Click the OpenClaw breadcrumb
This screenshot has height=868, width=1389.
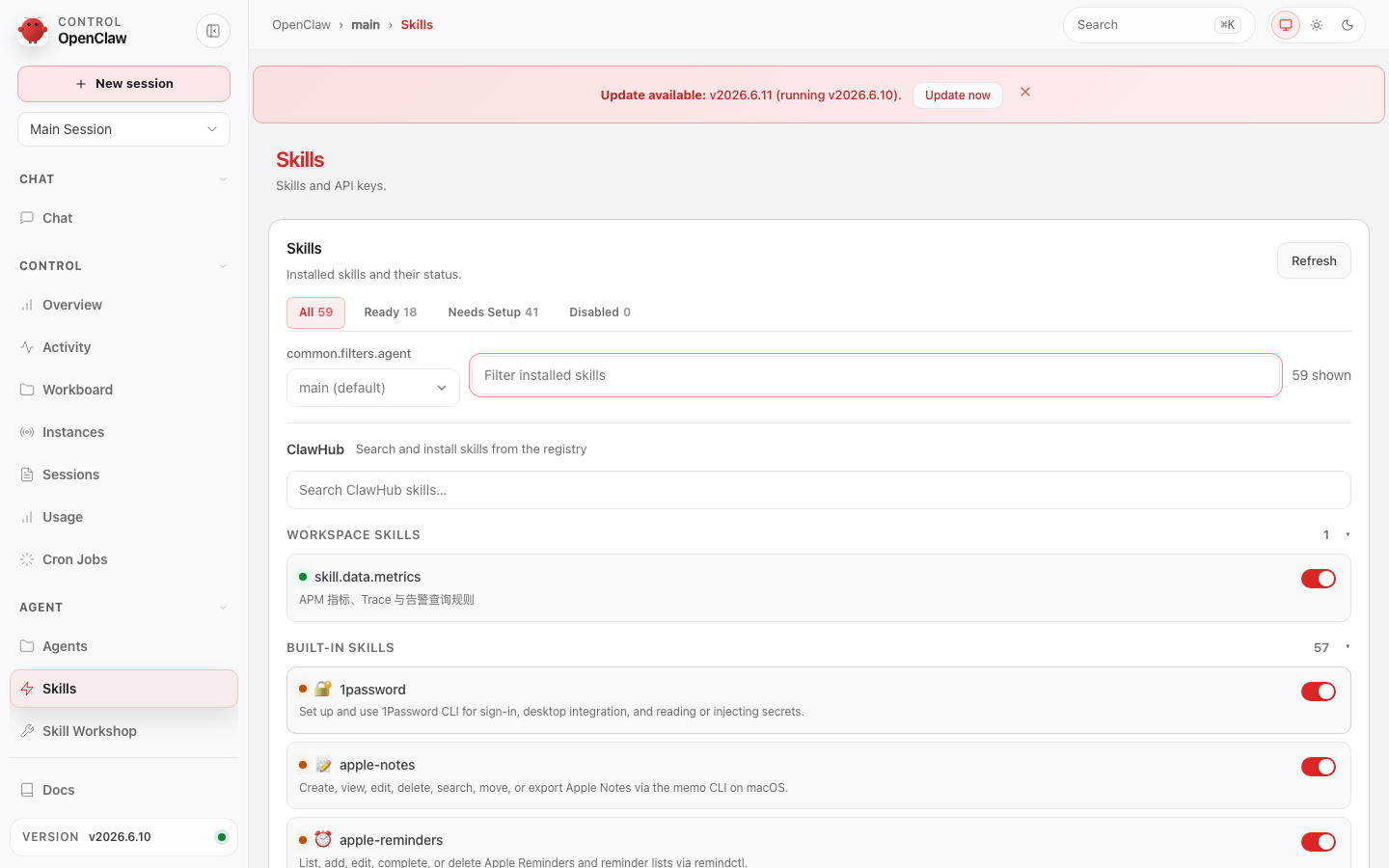pyautogui.click(x=301, y=25)
